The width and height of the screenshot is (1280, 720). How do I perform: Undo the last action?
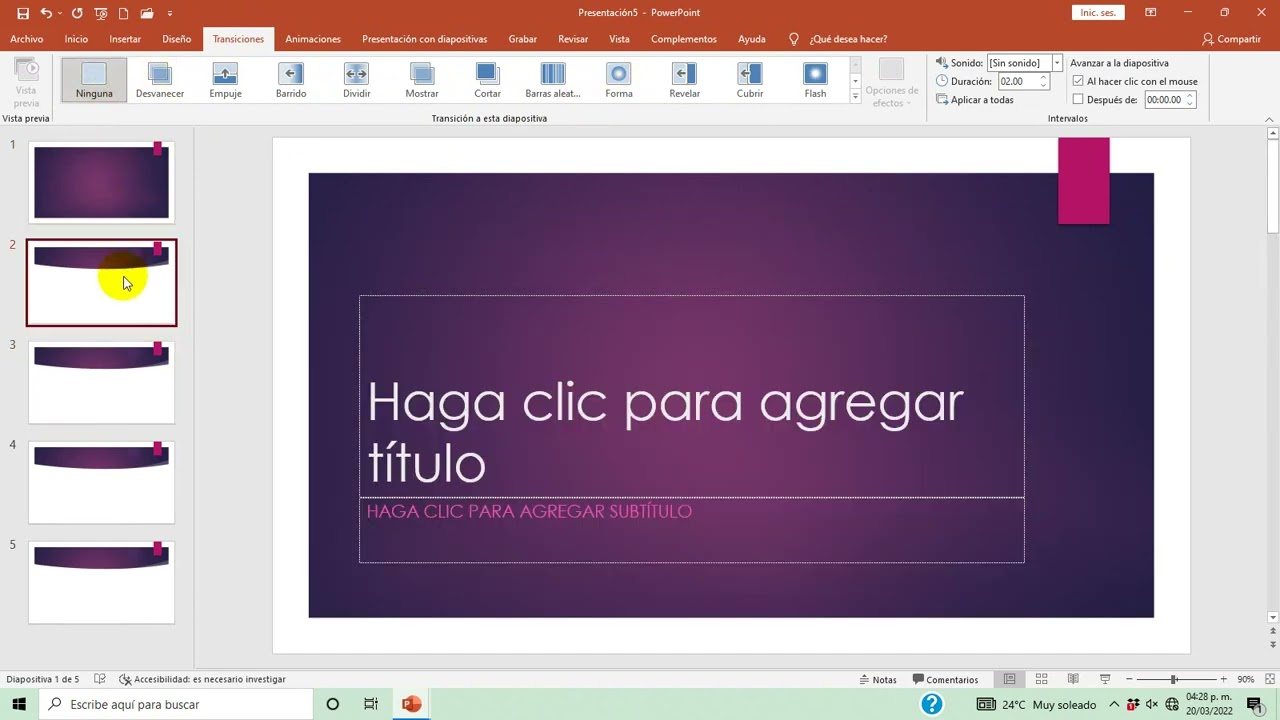pos(46,13)
